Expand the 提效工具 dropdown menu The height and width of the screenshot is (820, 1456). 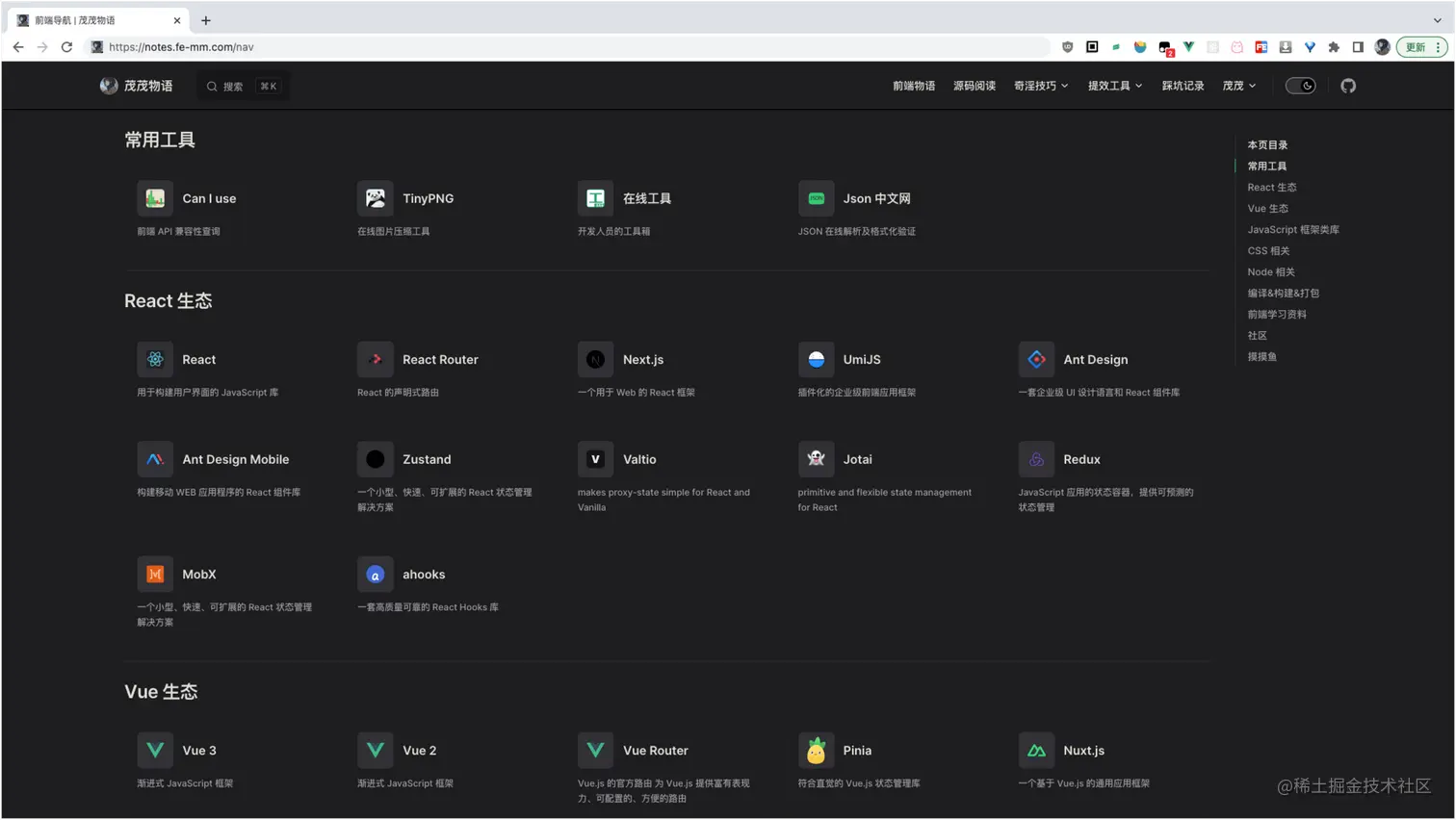click(1115, 86)
